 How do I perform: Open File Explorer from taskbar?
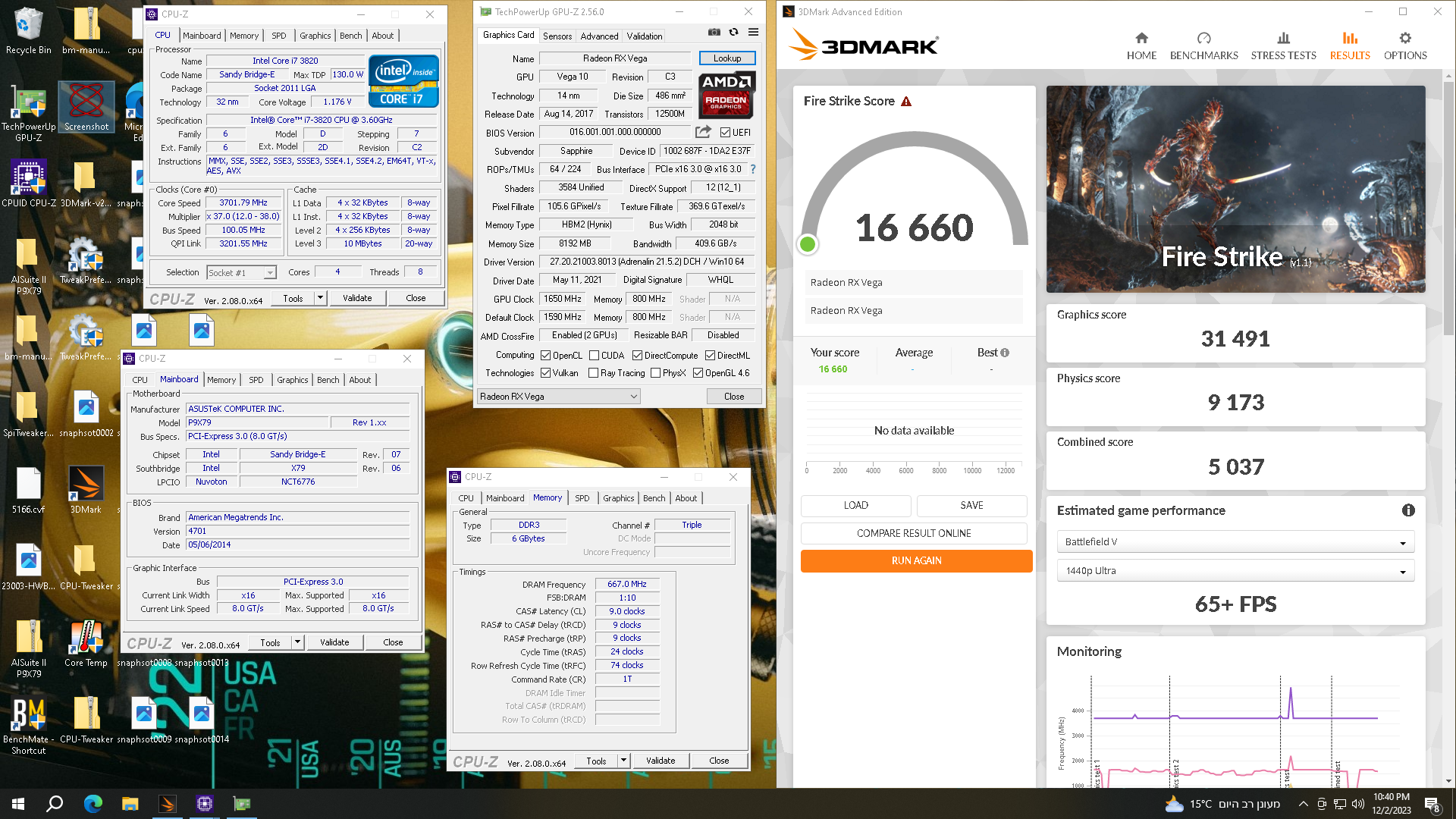[130, 804]
